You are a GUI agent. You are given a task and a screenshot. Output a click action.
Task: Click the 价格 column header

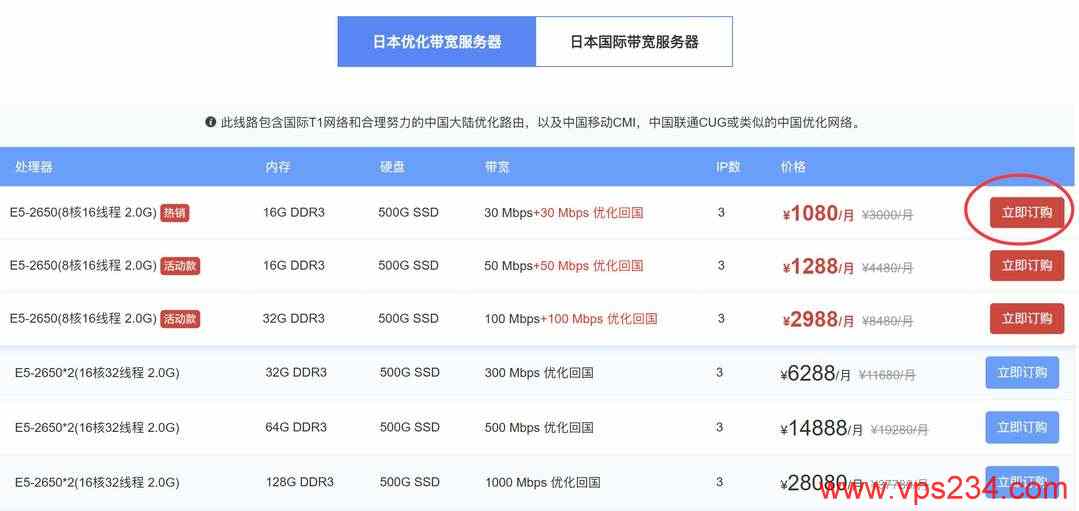pos(793,167)
